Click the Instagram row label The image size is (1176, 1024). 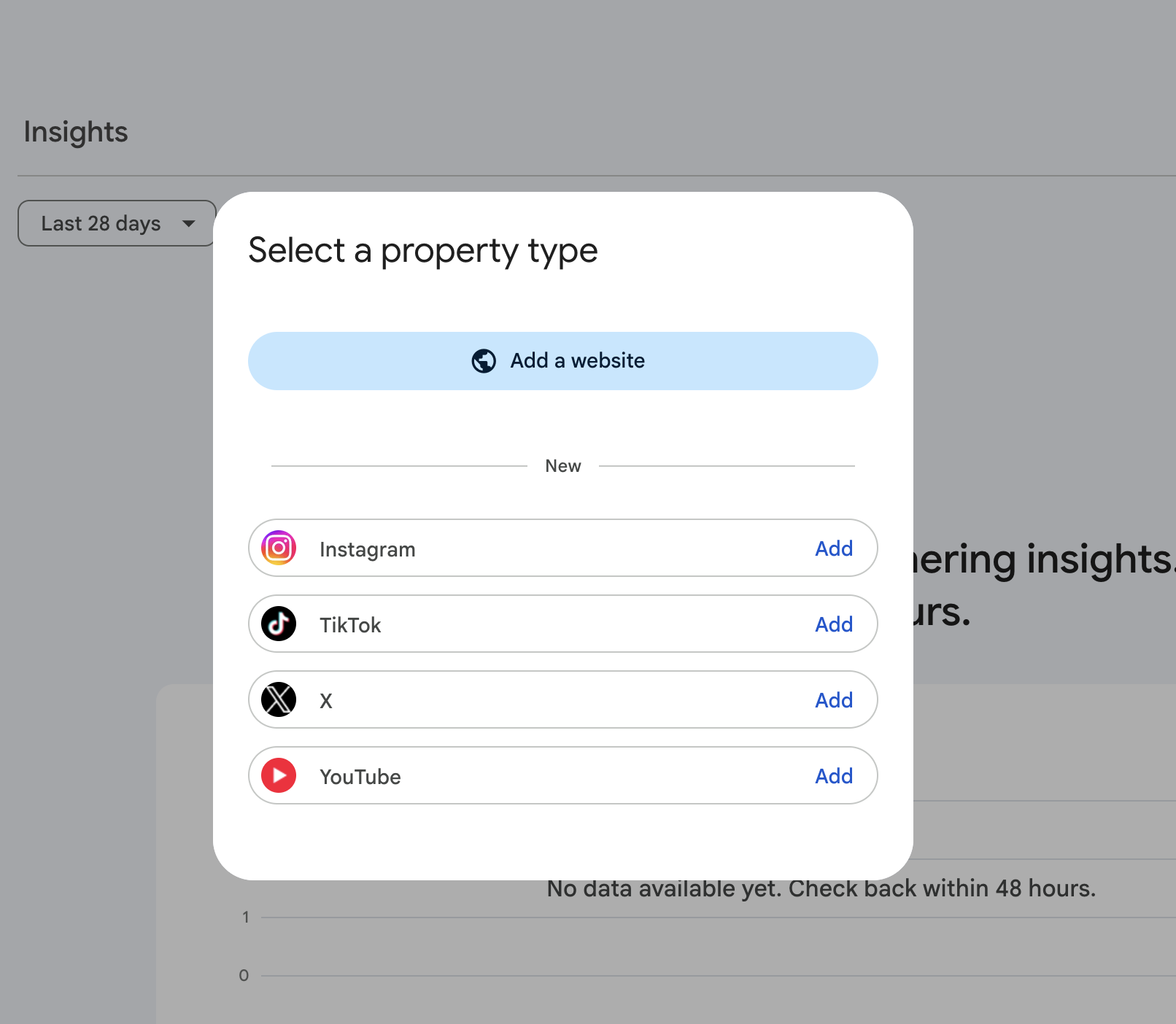[x=367, y=549]
